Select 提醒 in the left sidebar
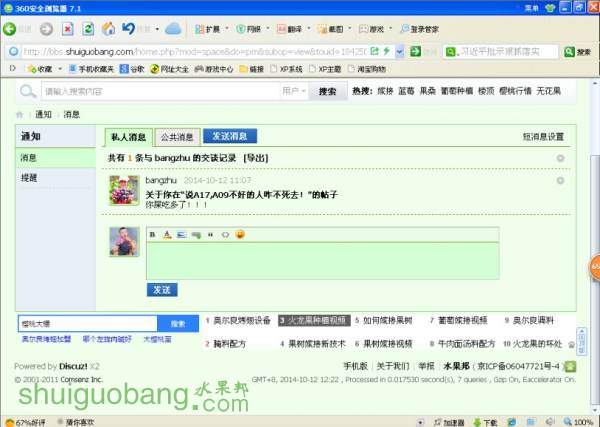This screenshot has height=427, width=600. (x=30, y=177)
